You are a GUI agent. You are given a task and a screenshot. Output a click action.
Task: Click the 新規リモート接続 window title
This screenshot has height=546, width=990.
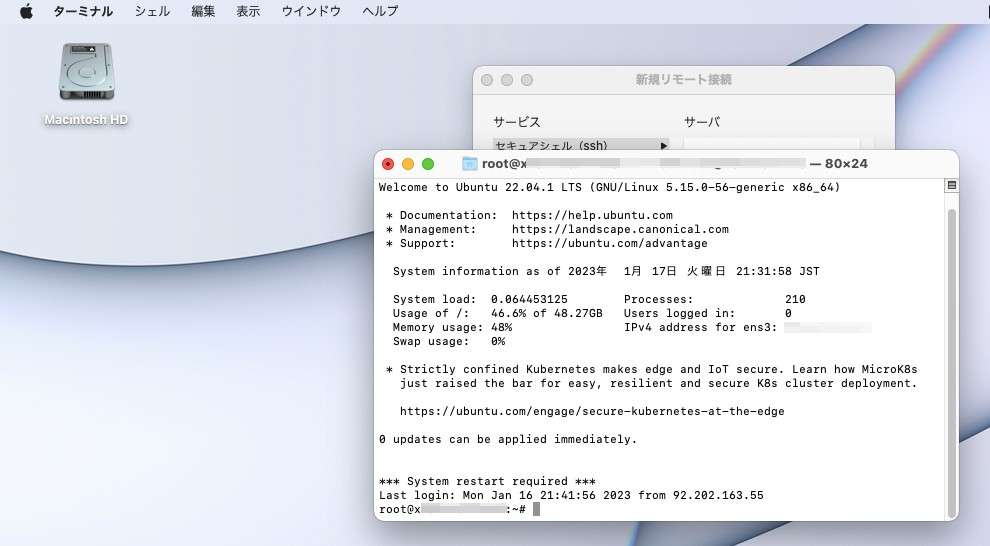point(683,80)
